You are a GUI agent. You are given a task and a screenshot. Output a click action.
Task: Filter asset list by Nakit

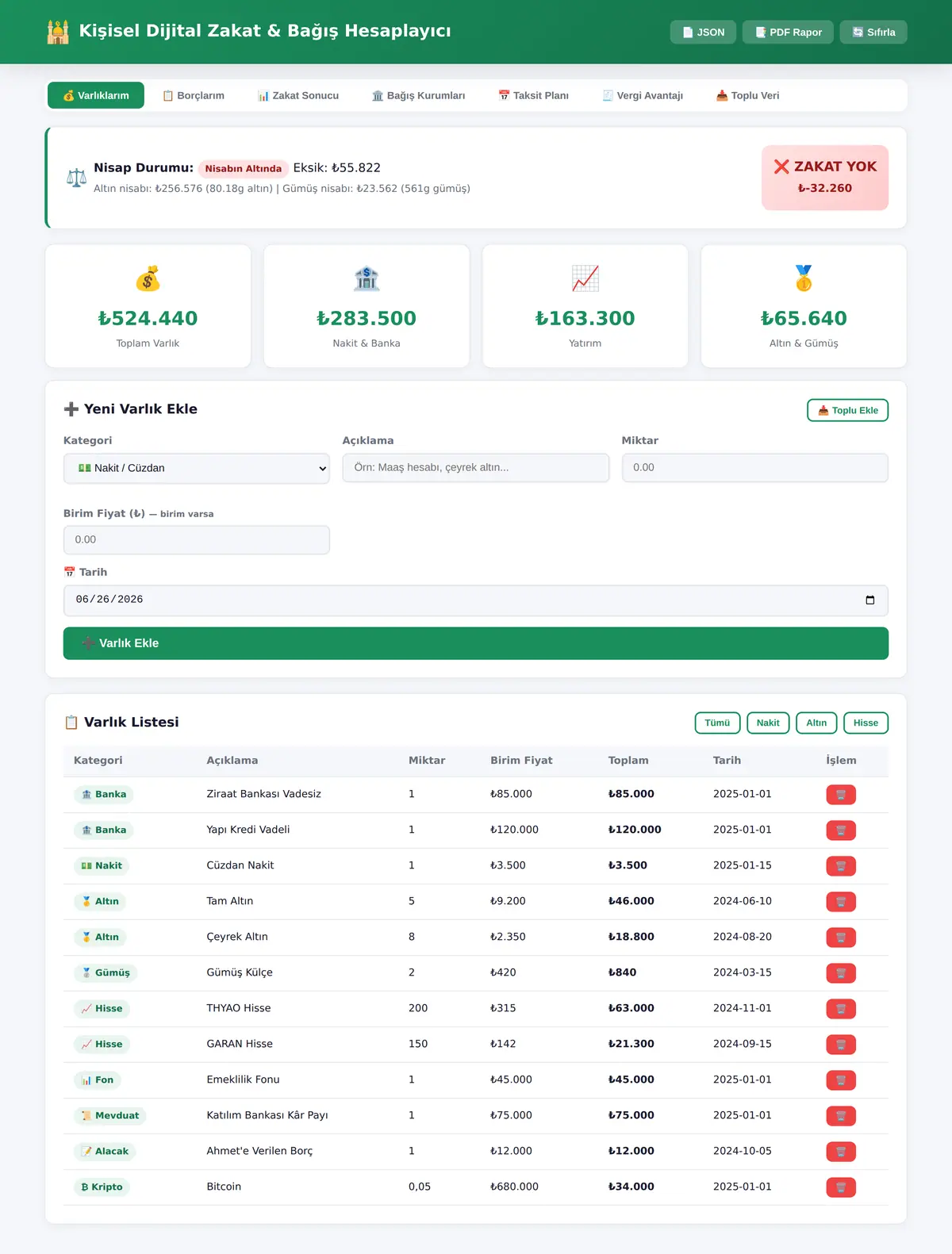768,723
